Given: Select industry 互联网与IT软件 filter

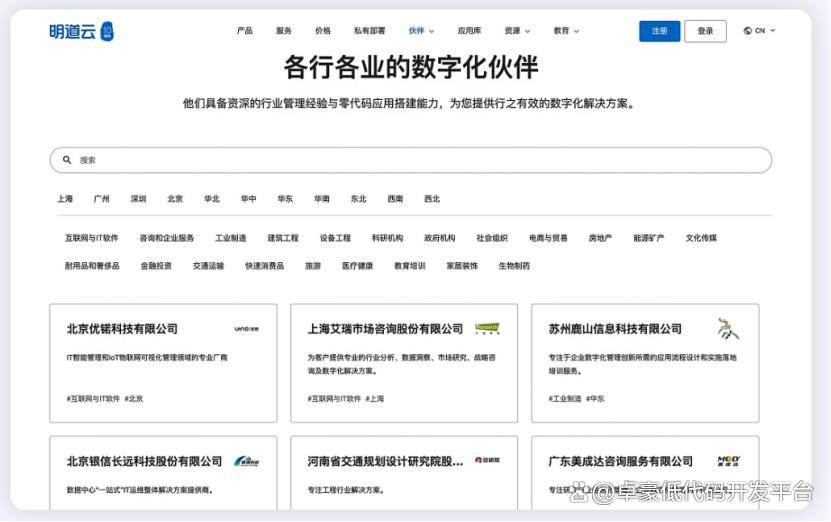Looking at the screenshot, I should (92, 238).
